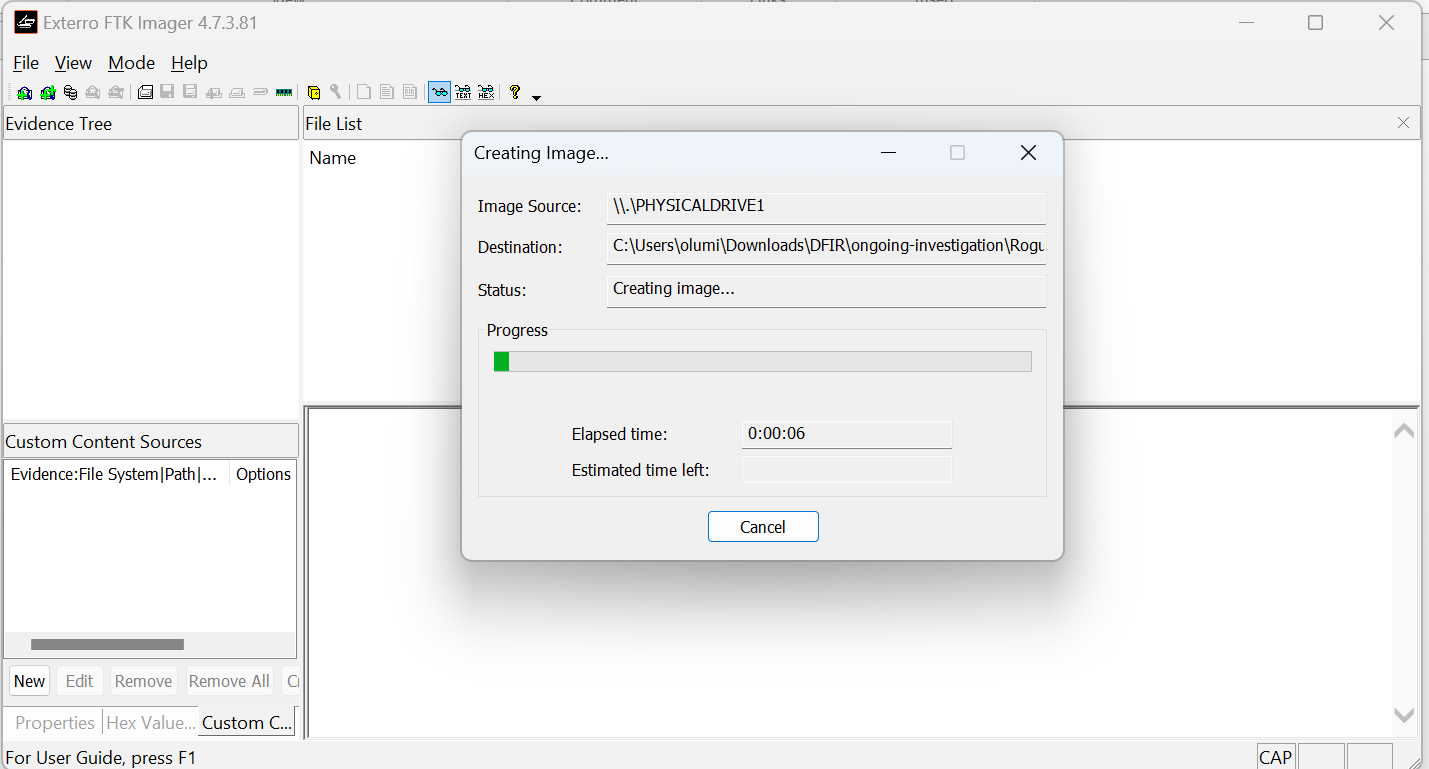Switch to the Hex Value tab
This screenshot has width=1429, height=769.
[151, 723]
